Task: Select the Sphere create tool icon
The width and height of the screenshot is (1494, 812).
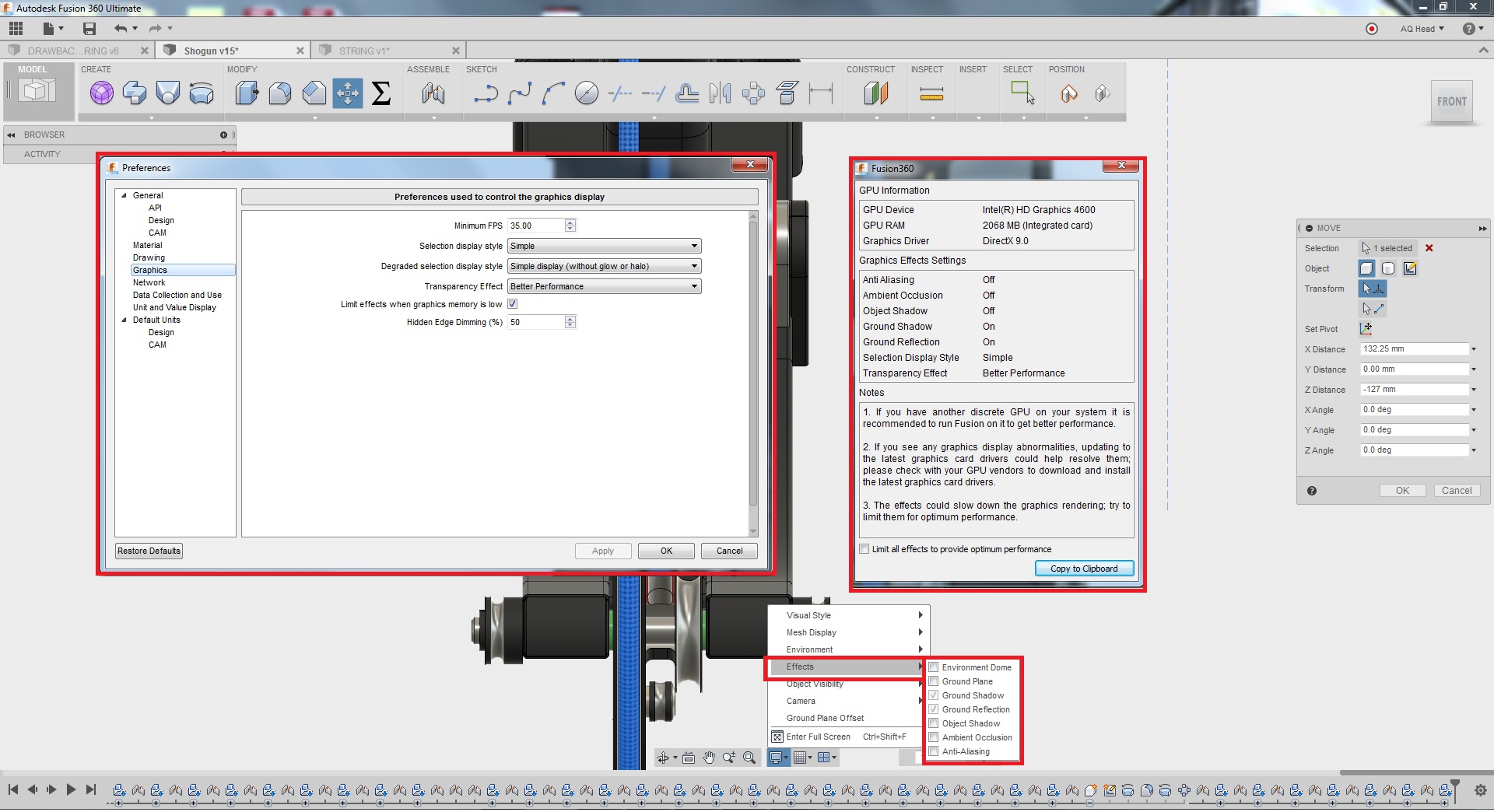Action: coord(101,94)
